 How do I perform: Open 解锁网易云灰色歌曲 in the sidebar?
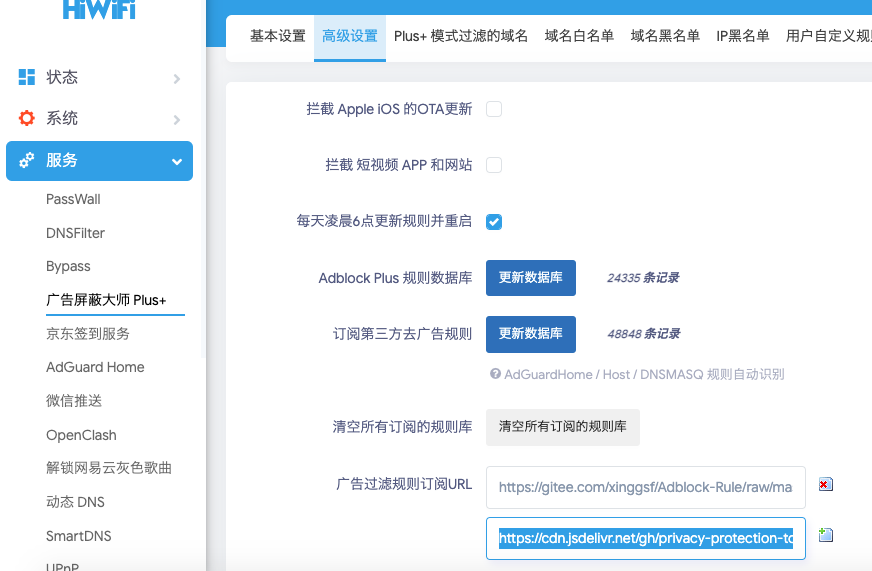pyautogui.click(x=109, y=468)
